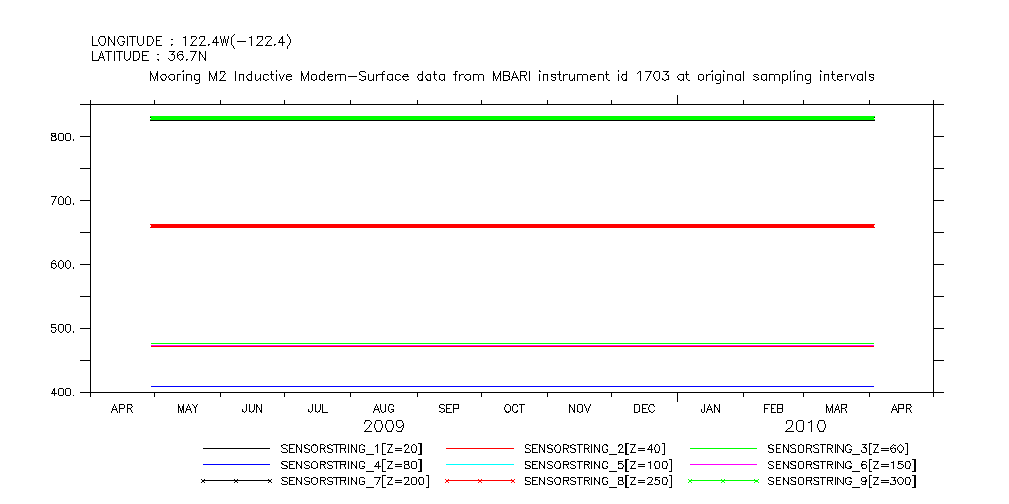Viewport: 1009px width, 504px height.
Task: Click the SENSORSTRING_7[Z=200] legend label
Action: (355, 481)
